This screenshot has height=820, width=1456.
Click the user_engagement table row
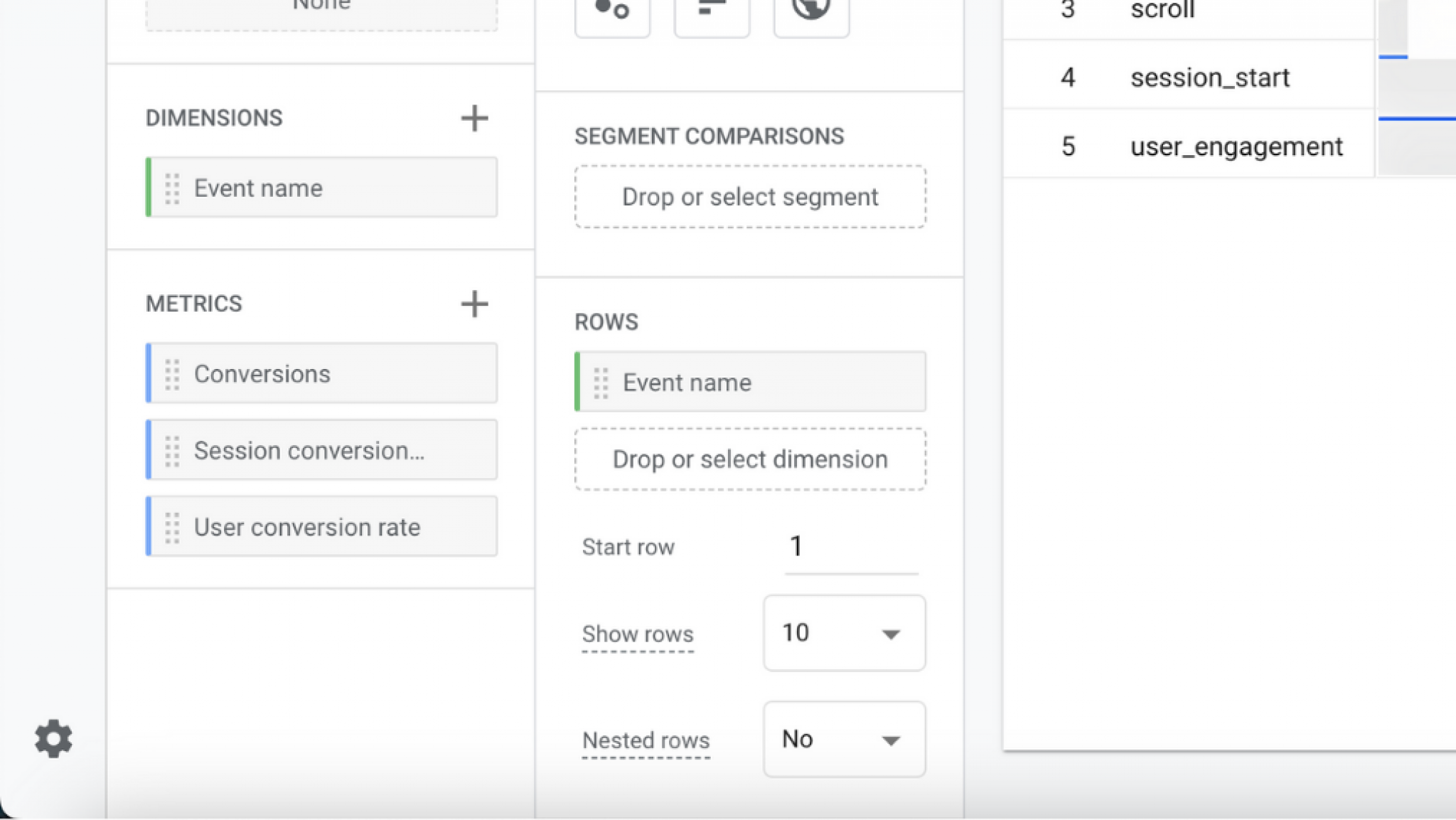coord(1236,147)
